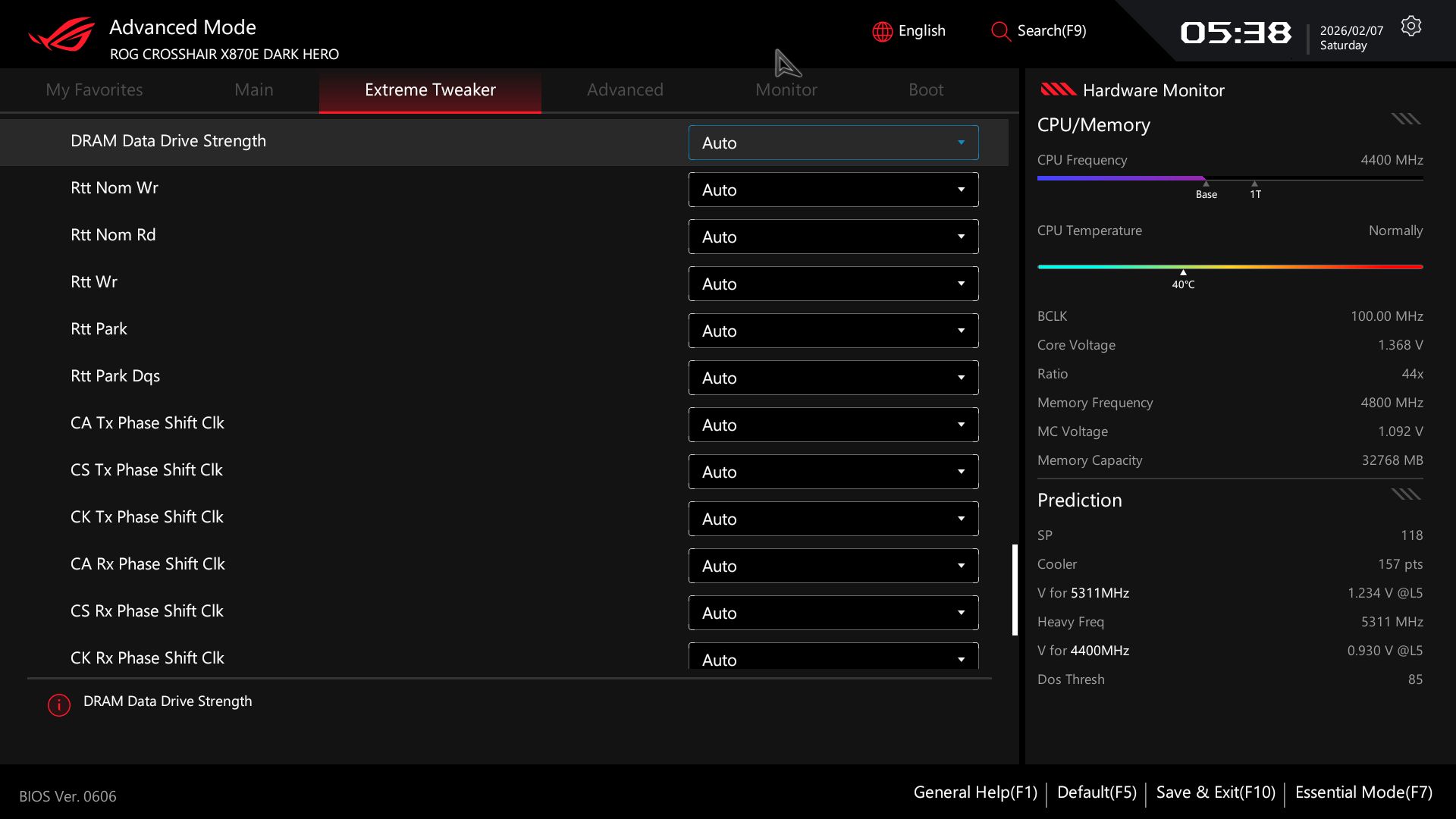Open Rtt Park Dqs dropdown
This screenshot has width=1456, height=819.
[833, 378]
